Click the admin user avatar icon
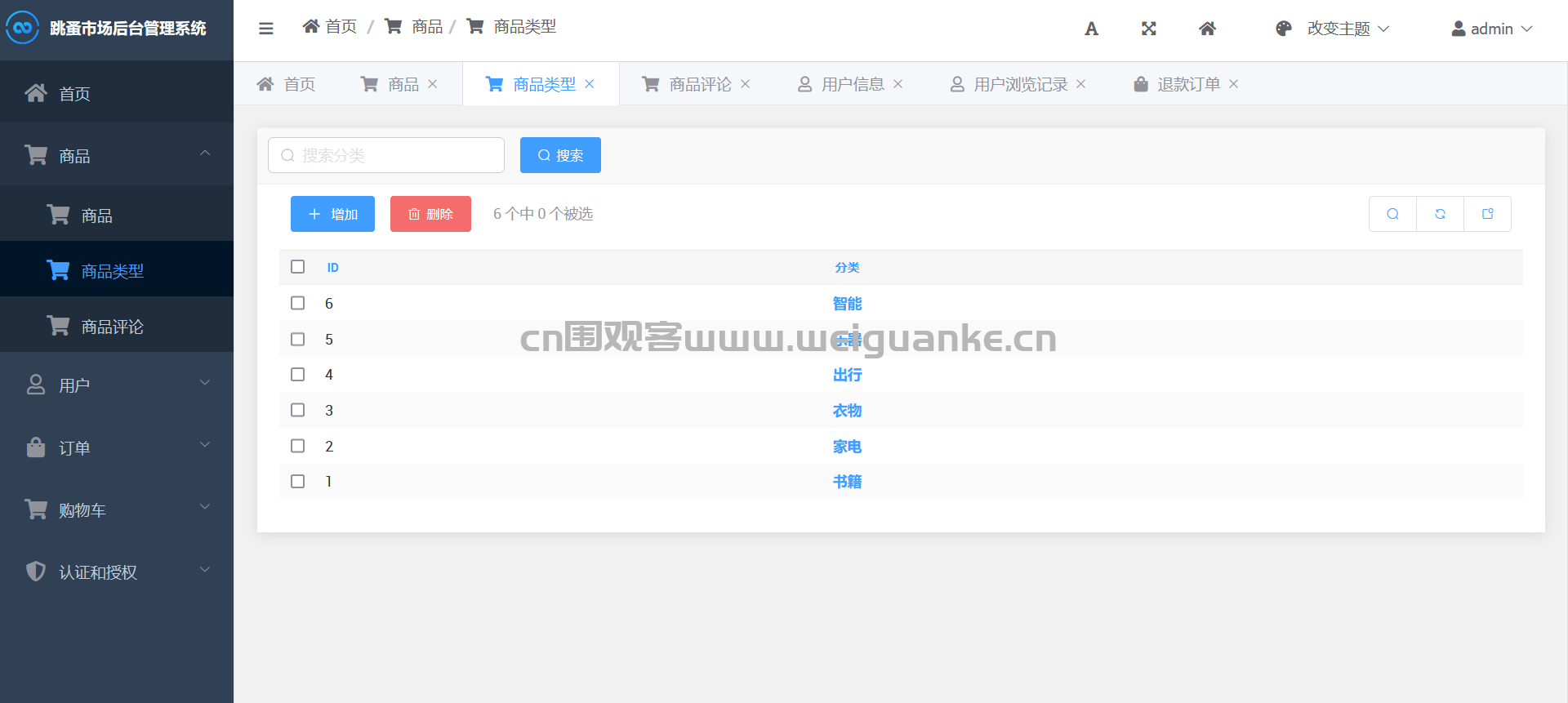Image resolution: width=1568 pixels, height=703 pixels. pos(1459,29)
